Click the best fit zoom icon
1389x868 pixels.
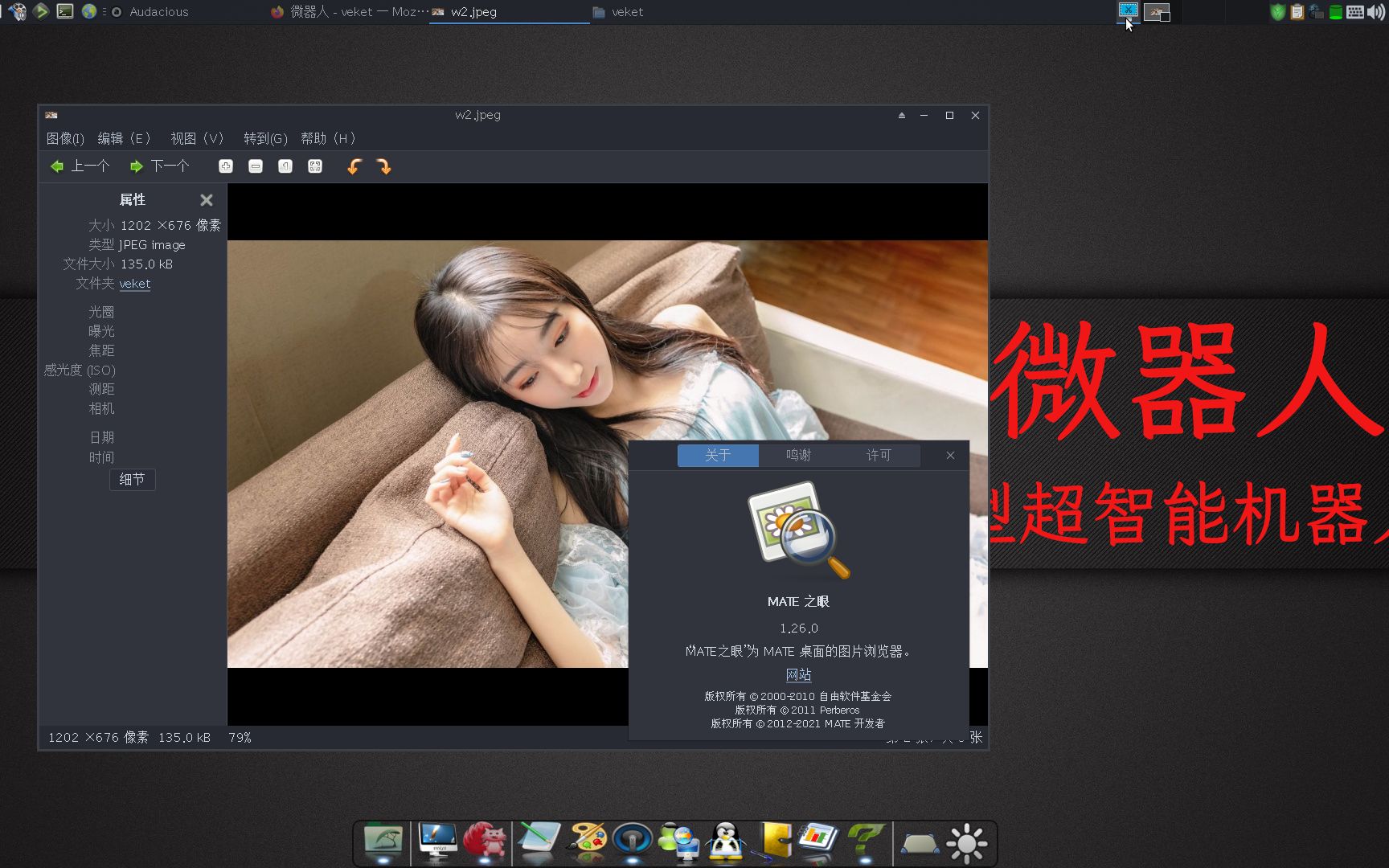coord(315,166)
